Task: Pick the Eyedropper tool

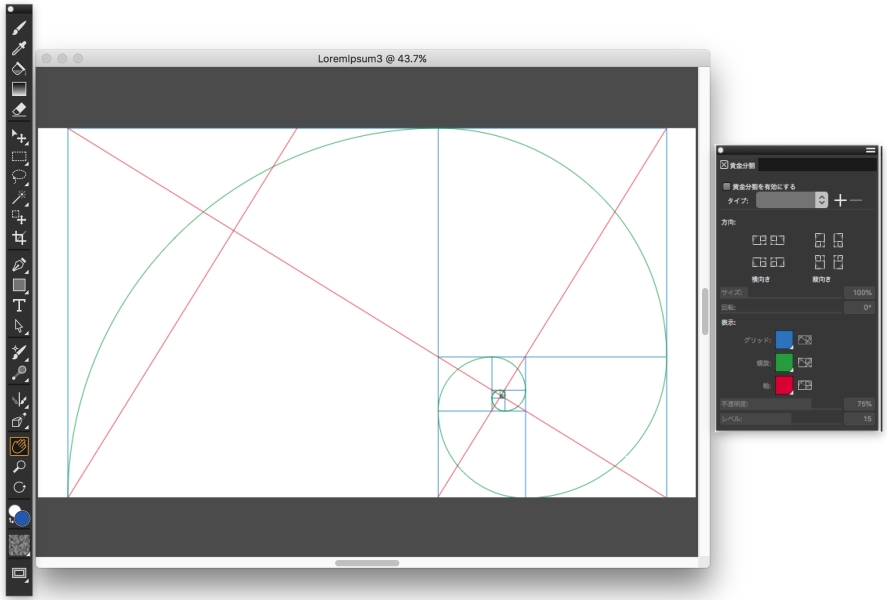Action: pos(19,48)
